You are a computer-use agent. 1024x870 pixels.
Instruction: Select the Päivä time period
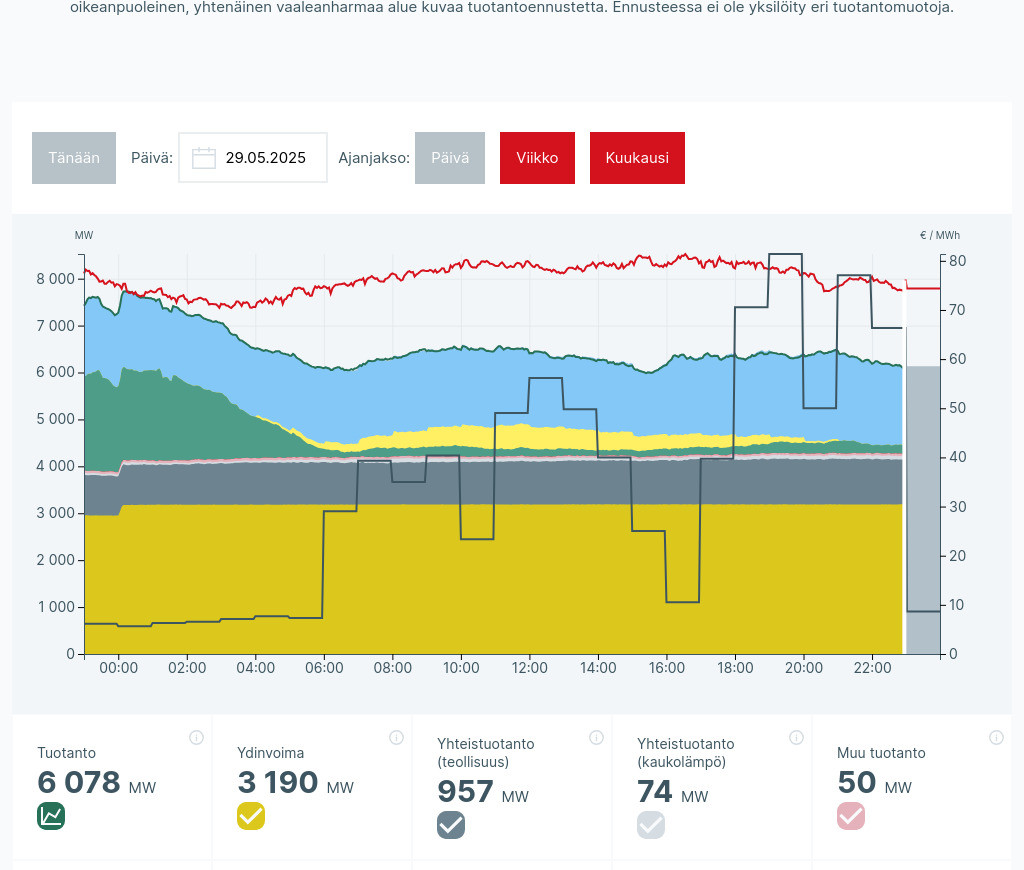point(449,158)
